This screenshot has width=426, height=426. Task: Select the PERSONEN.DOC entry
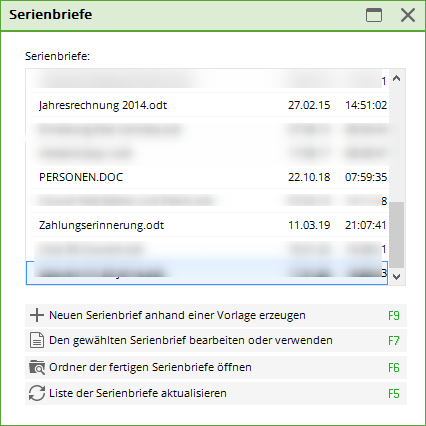pos(210,177)
